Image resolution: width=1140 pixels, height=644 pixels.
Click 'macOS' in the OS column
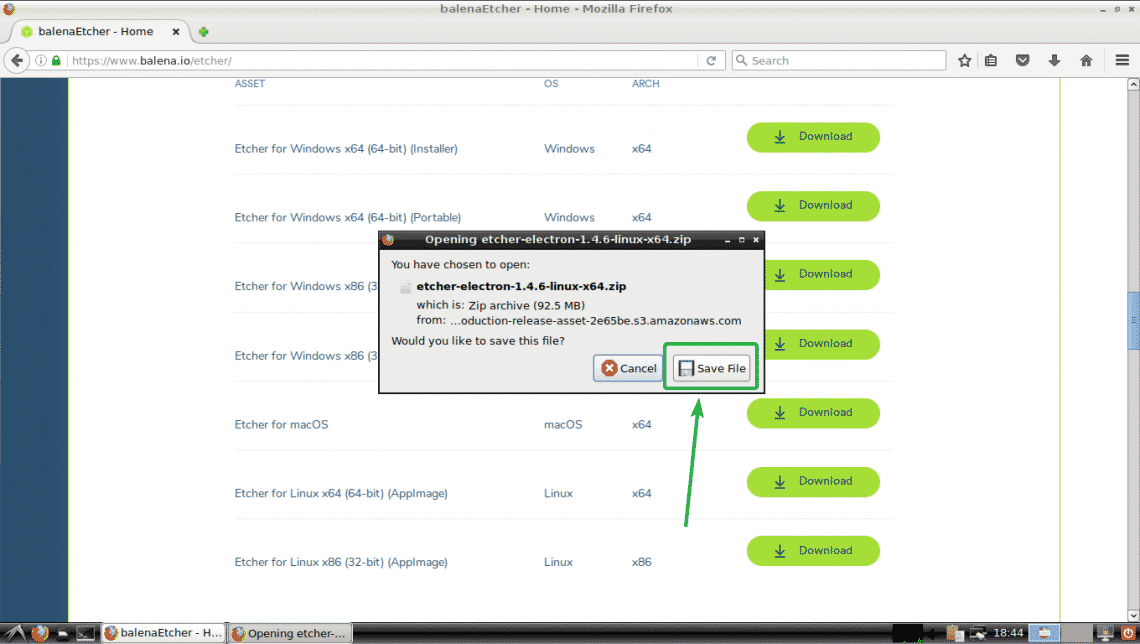(563, 424)
